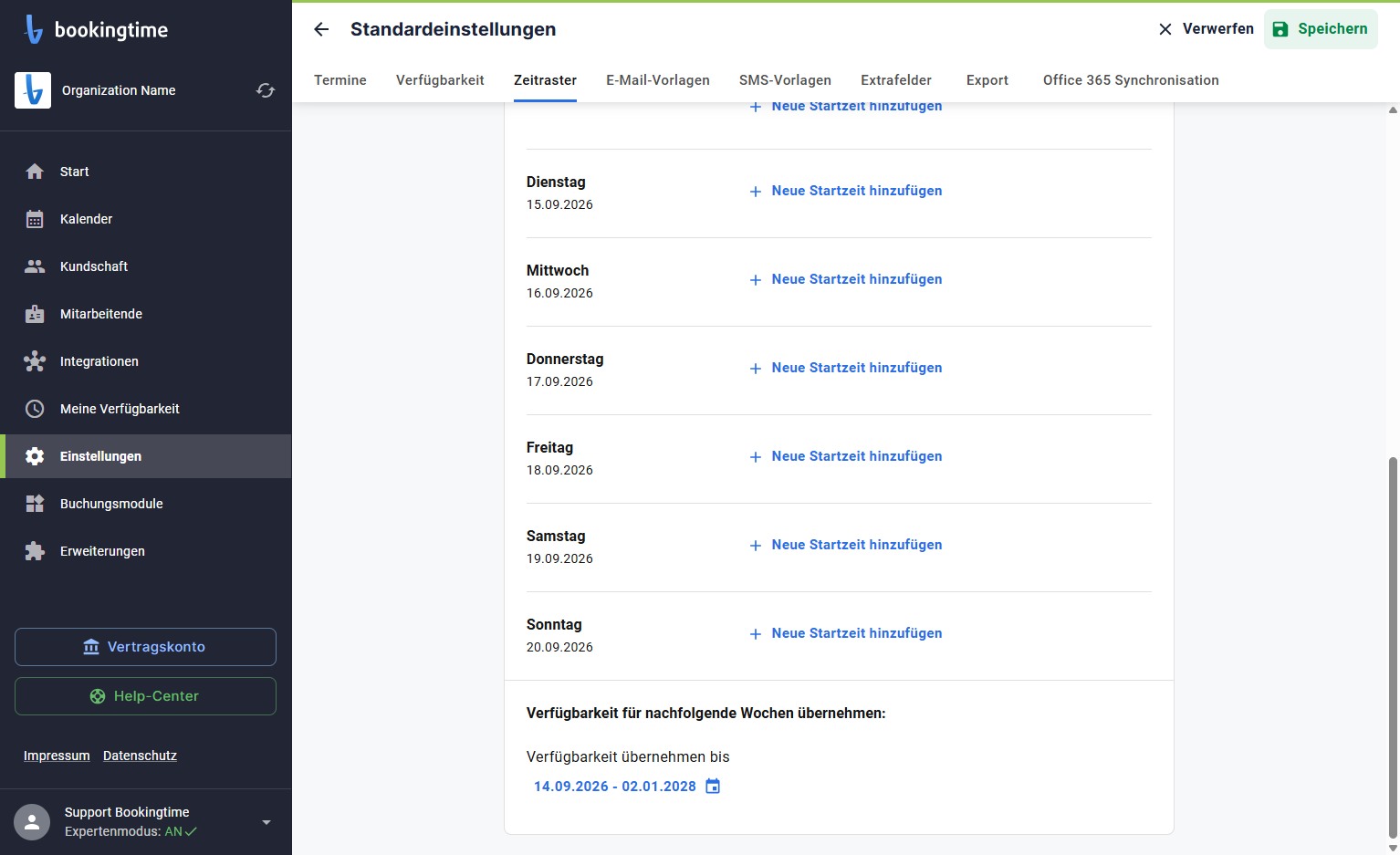Open the date range calendar picker icon

pyautogui.click(x=713, y=786)
